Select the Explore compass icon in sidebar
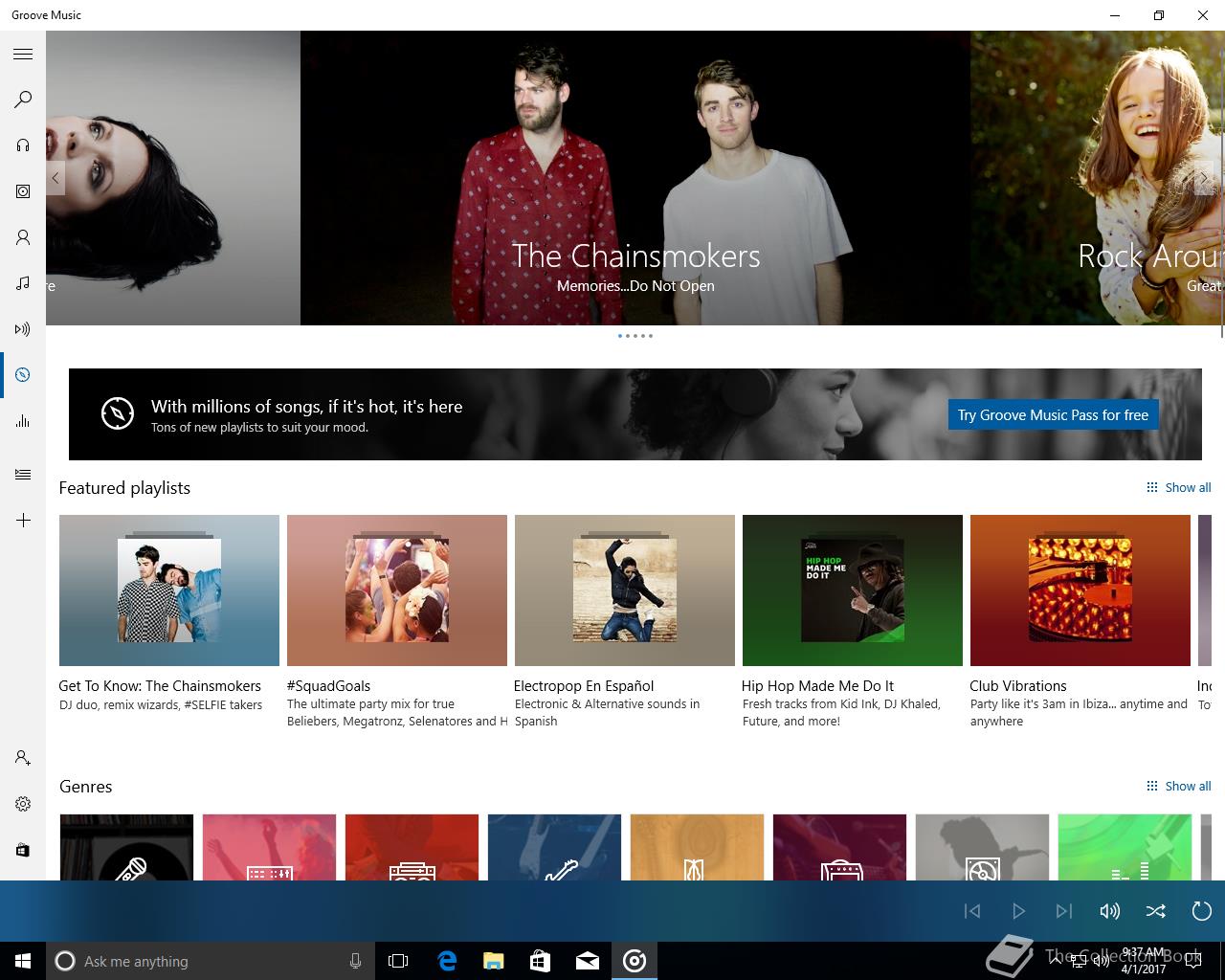The image size is (1225, 980). 23,375
